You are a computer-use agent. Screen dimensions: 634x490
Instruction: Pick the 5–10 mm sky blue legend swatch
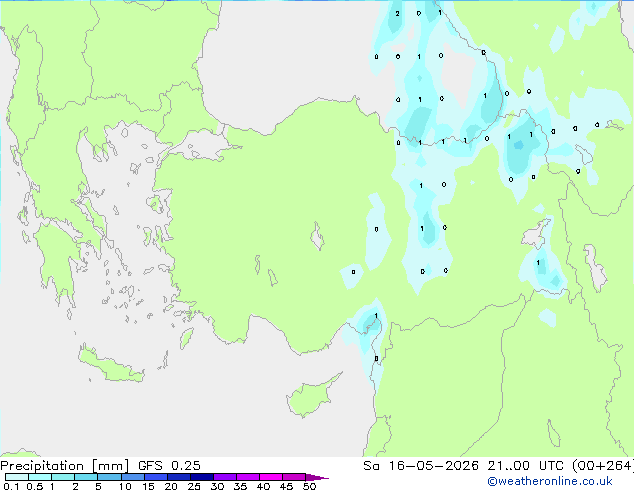(109, 477)
